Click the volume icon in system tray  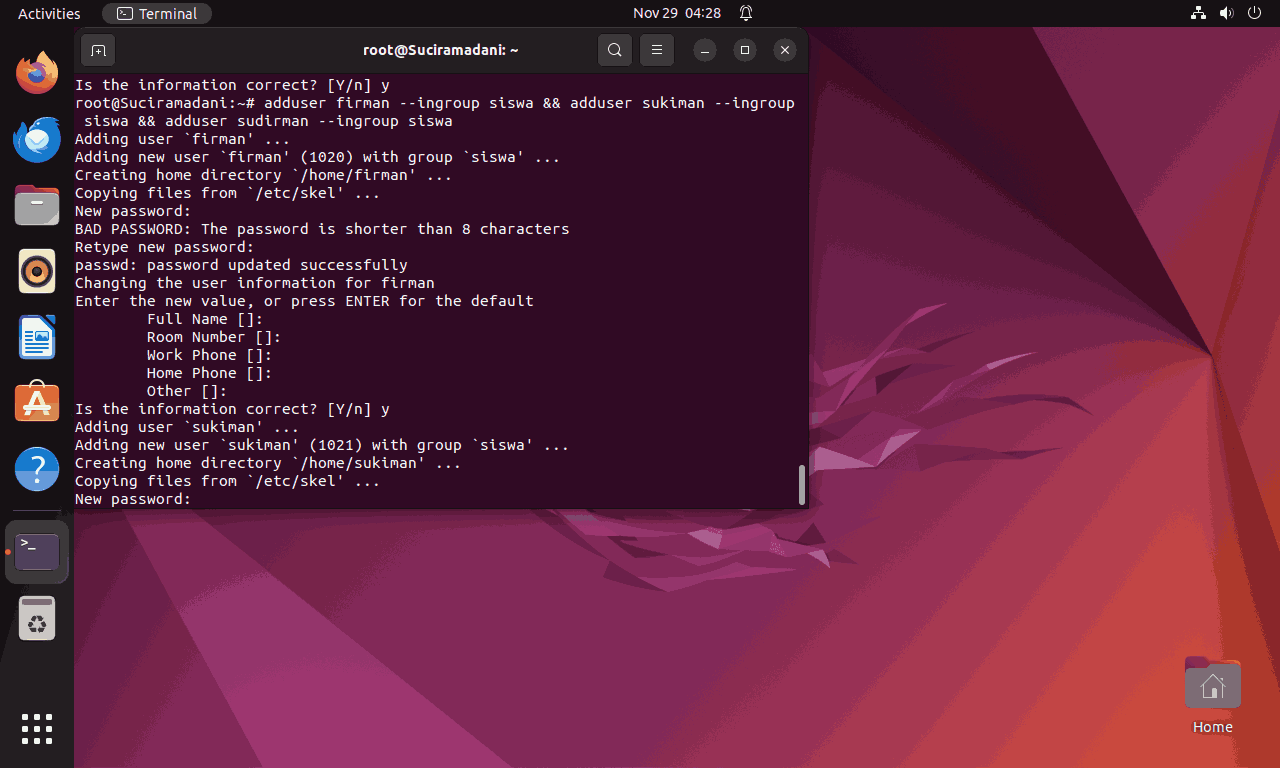[x=1225, y=14]
